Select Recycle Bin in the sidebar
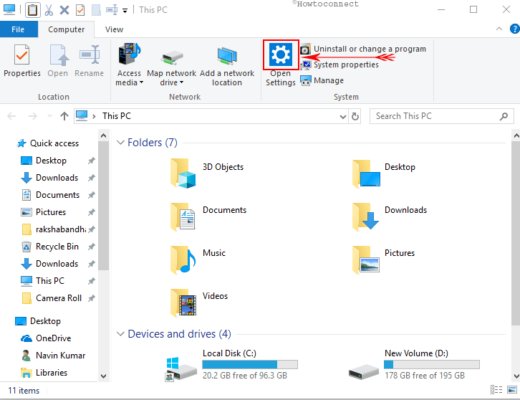 tap(57, 247)
